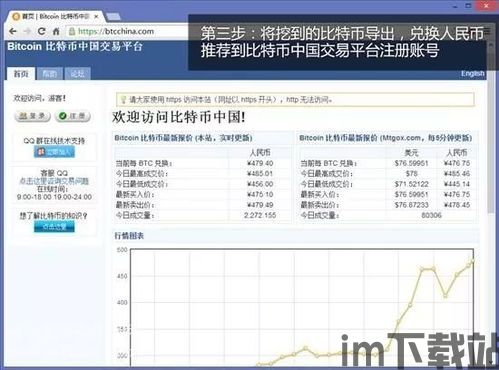The image size is (499, 370).
Task: Click the ¥456.00 today's low price
Action: [260, 184]
